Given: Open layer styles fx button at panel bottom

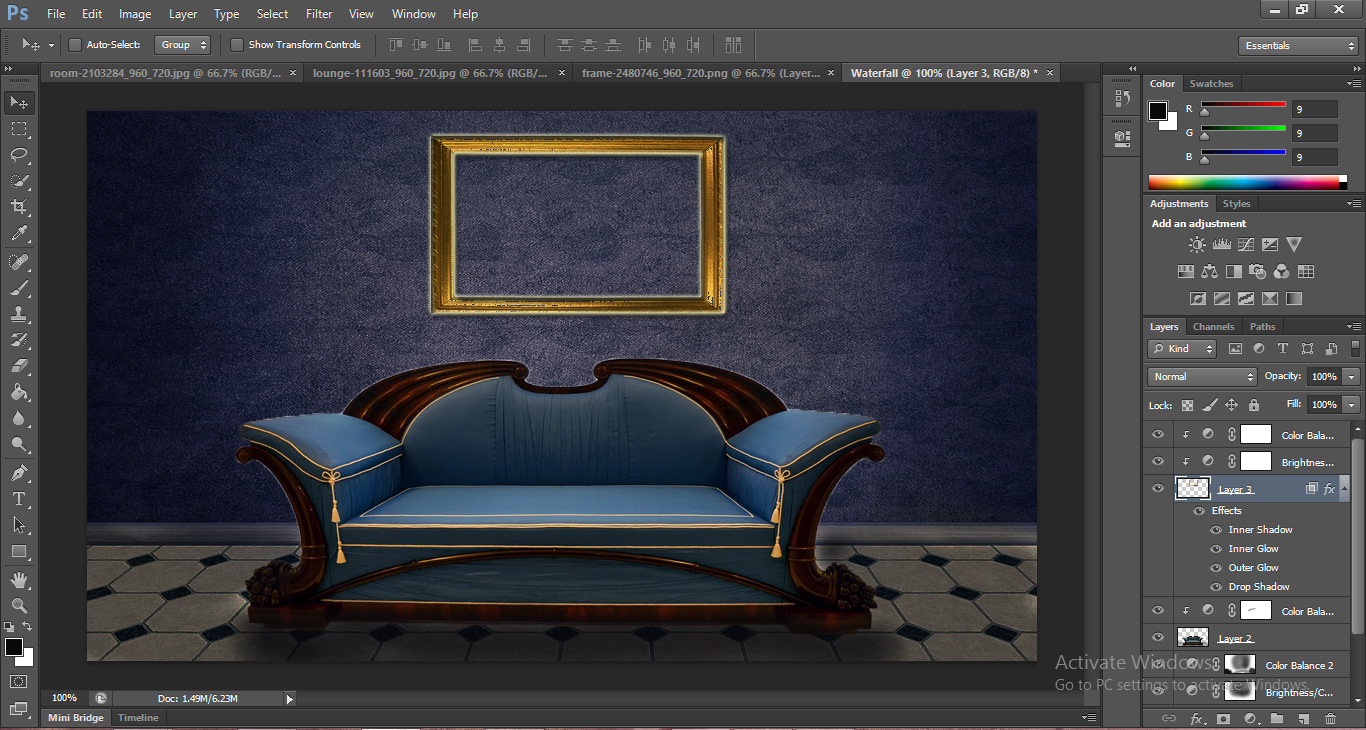Looking at the screenshot, I should click(x=1197, y=718).
